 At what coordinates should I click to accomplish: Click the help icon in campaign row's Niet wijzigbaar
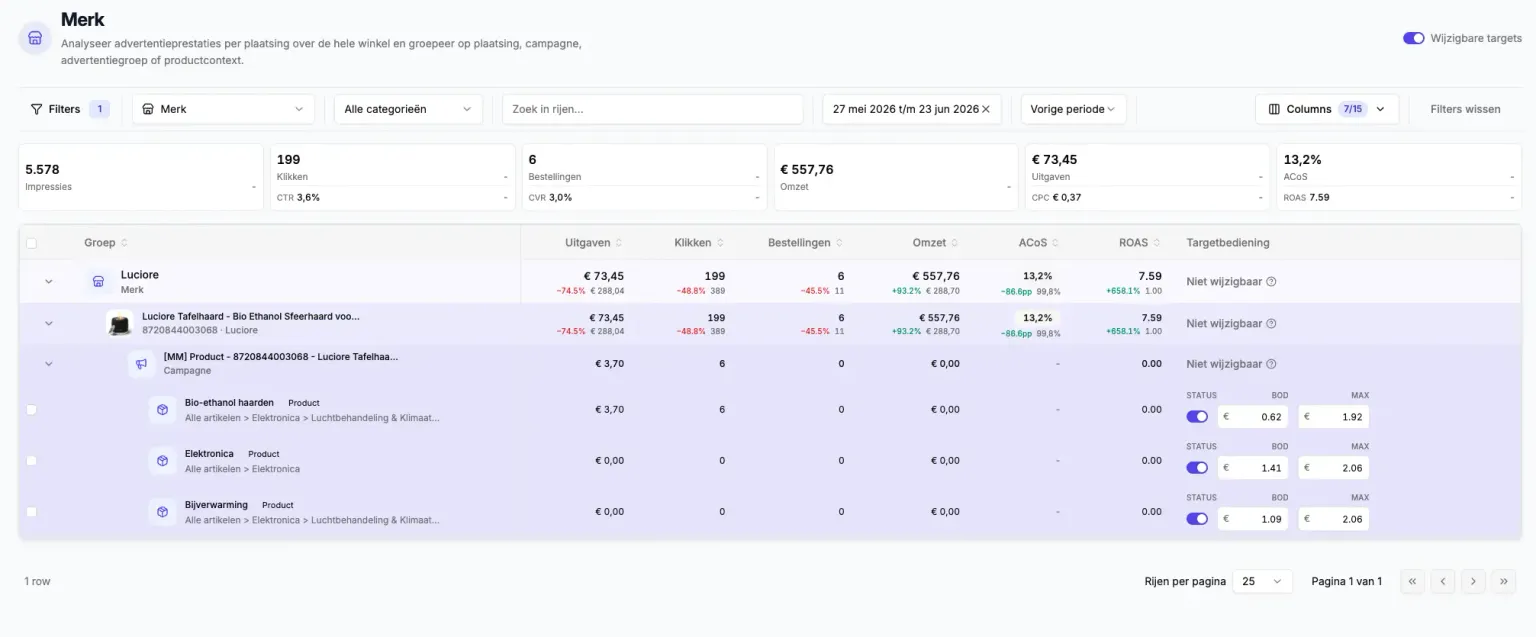(1271, 365)
